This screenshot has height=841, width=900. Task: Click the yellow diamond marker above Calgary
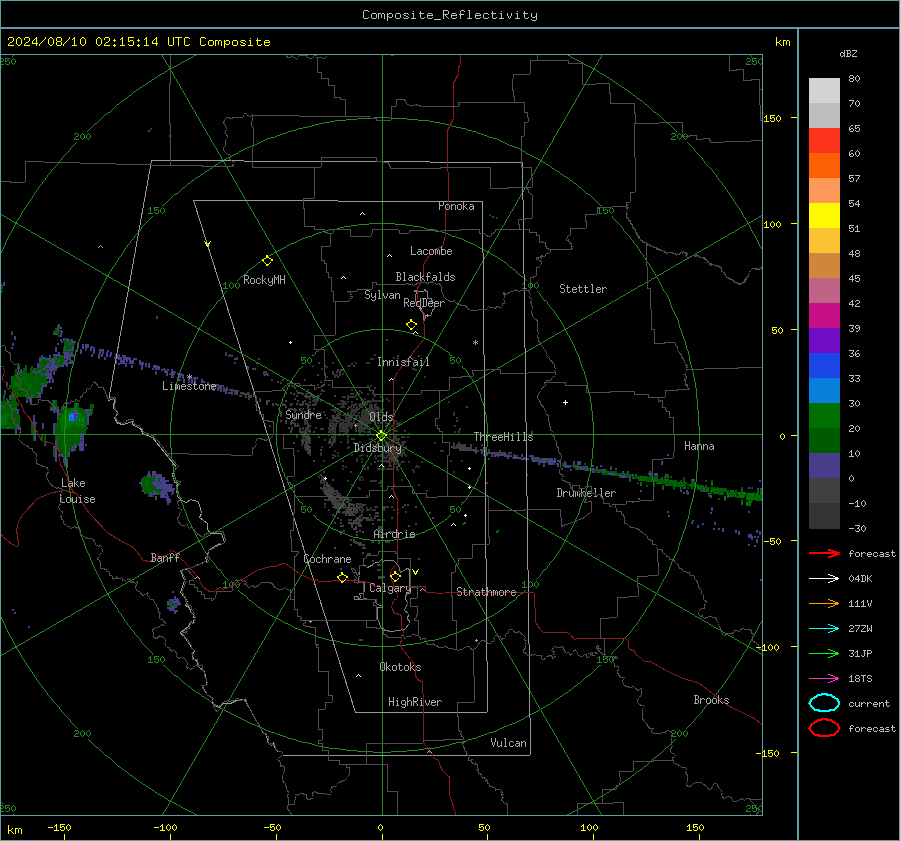395,576
